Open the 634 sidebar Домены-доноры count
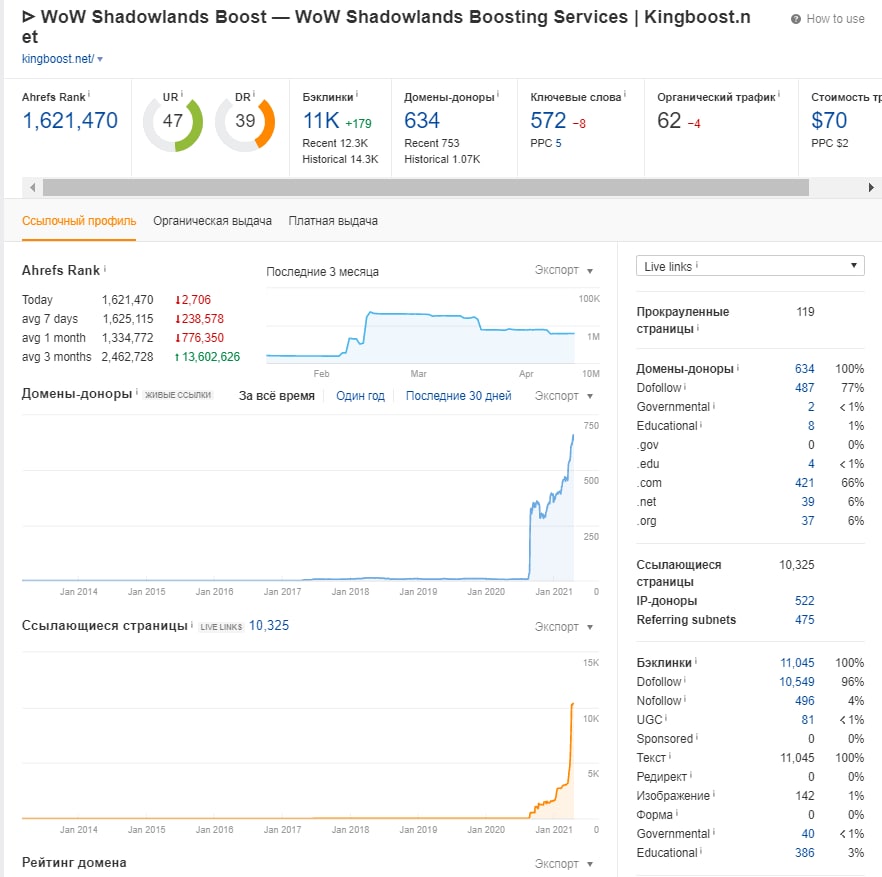This screenshot has height=877, width=882. point(804,368)
